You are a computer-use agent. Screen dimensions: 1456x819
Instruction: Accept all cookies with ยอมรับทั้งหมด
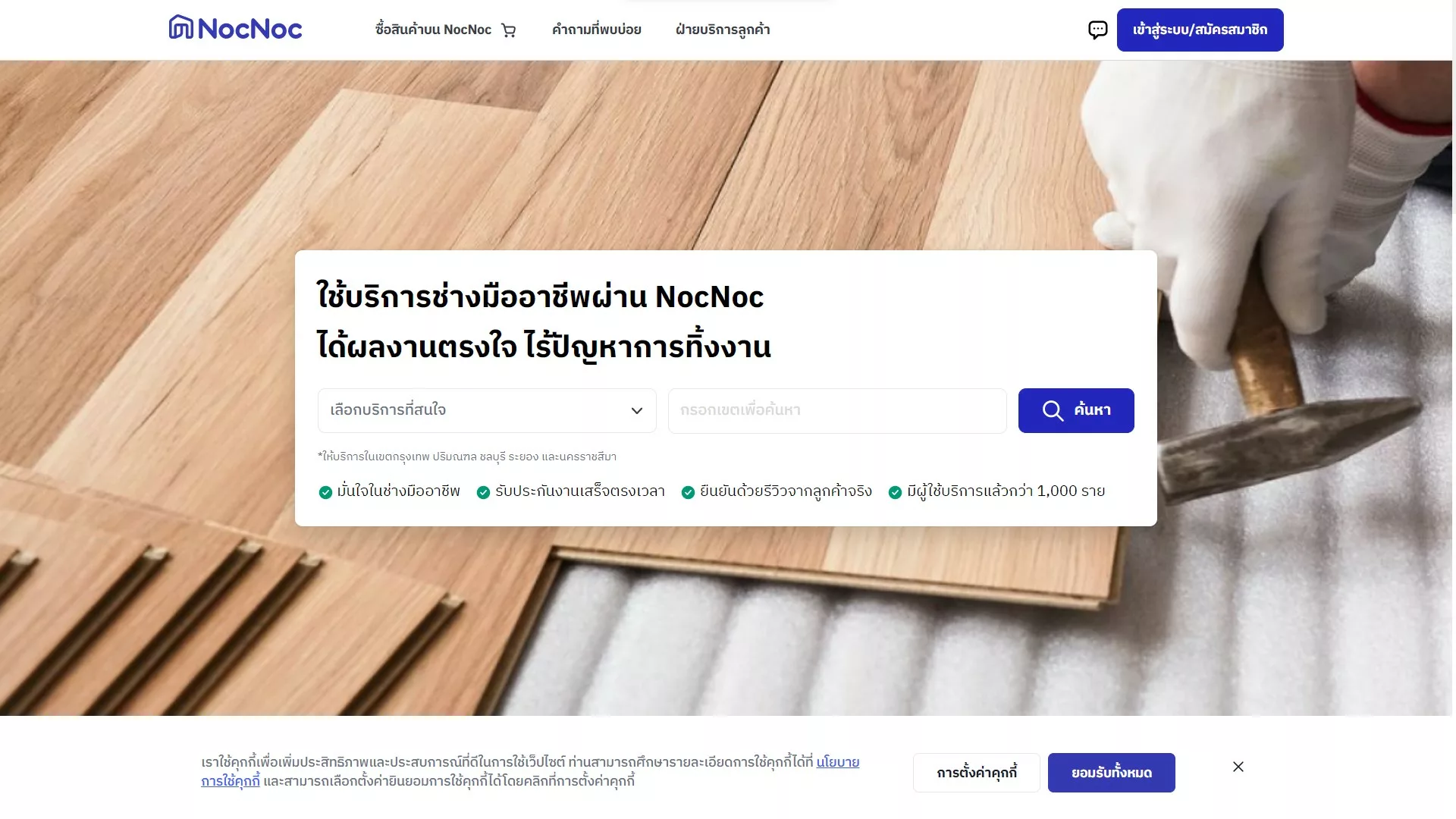tap(1112, 773)
